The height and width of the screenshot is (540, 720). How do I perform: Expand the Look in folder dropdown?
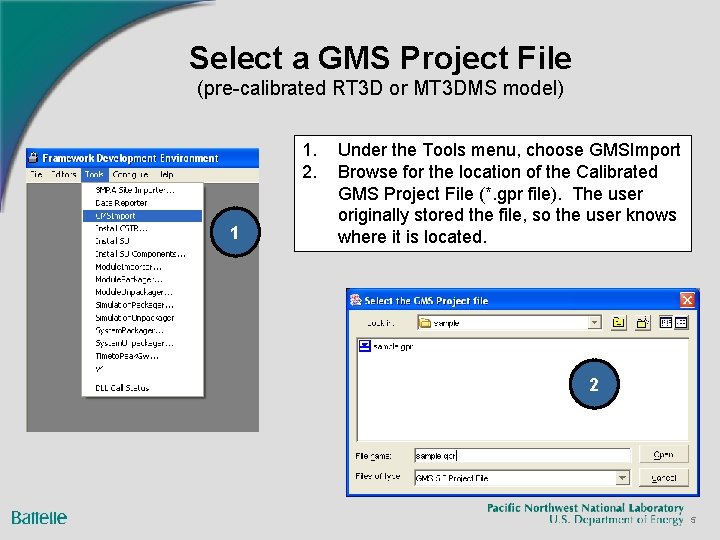tap(594, 323)
